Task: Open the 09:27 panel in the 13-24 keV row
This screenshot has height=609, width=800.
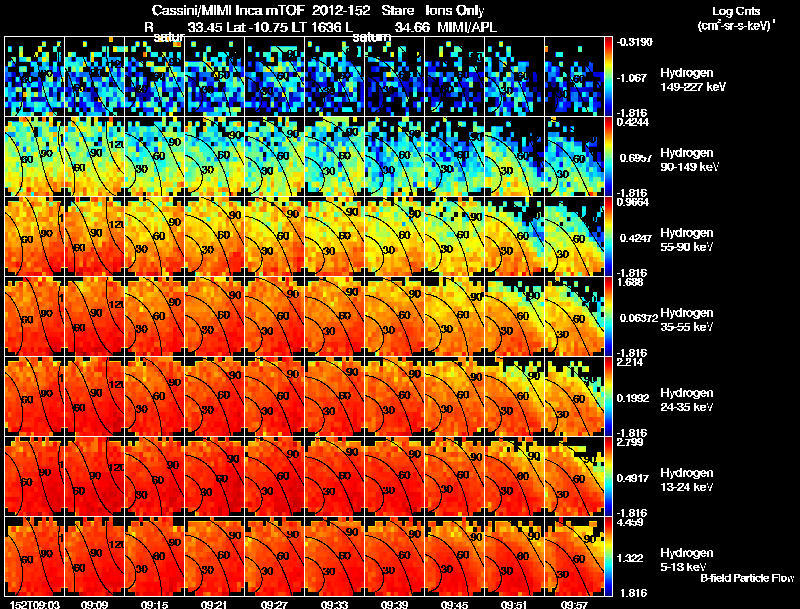Action: (x=274, y=477)
